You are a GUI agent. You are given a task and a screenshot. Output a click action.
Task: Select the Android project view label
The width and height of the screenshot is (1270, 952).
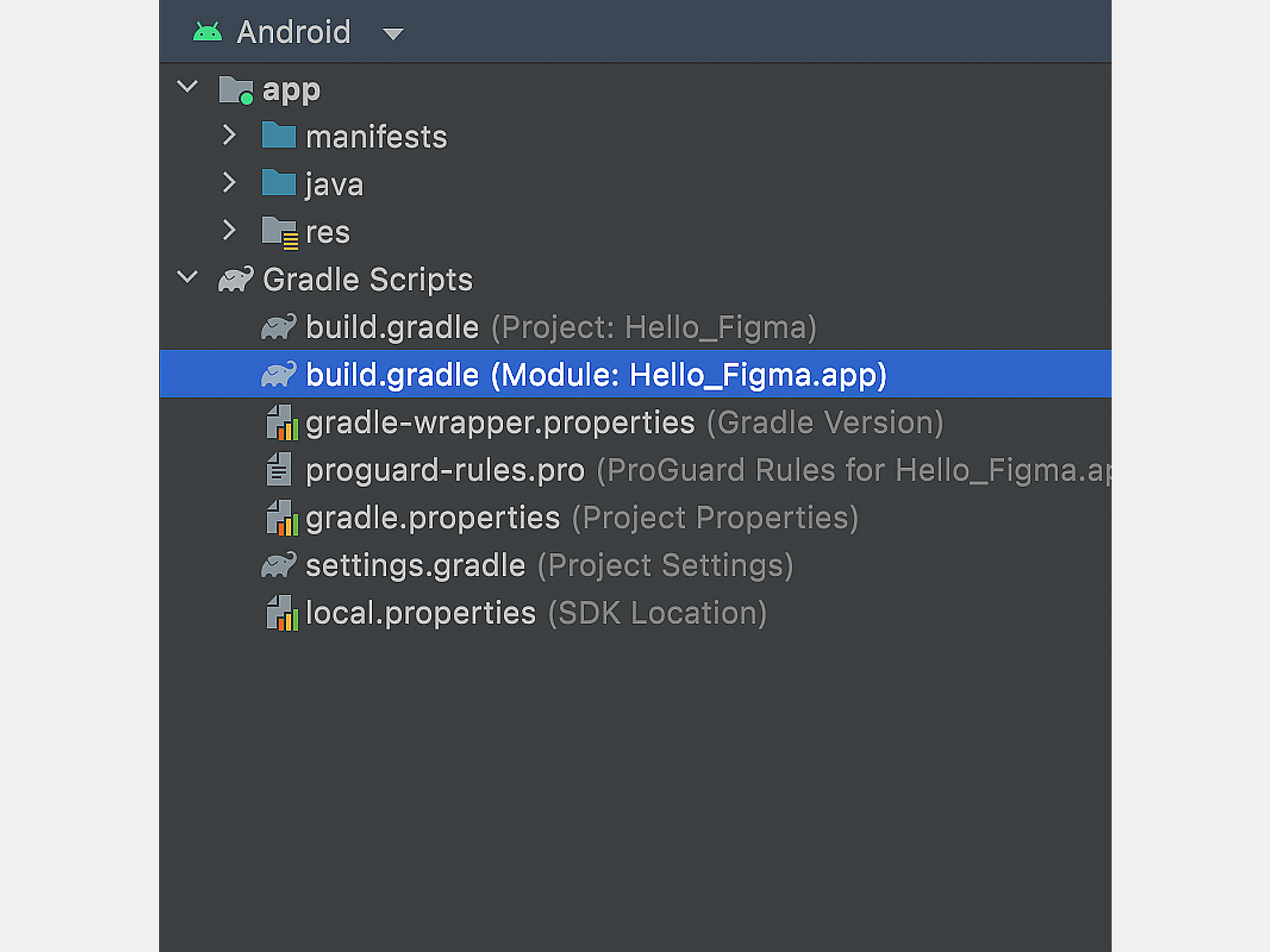click(294, 32)
